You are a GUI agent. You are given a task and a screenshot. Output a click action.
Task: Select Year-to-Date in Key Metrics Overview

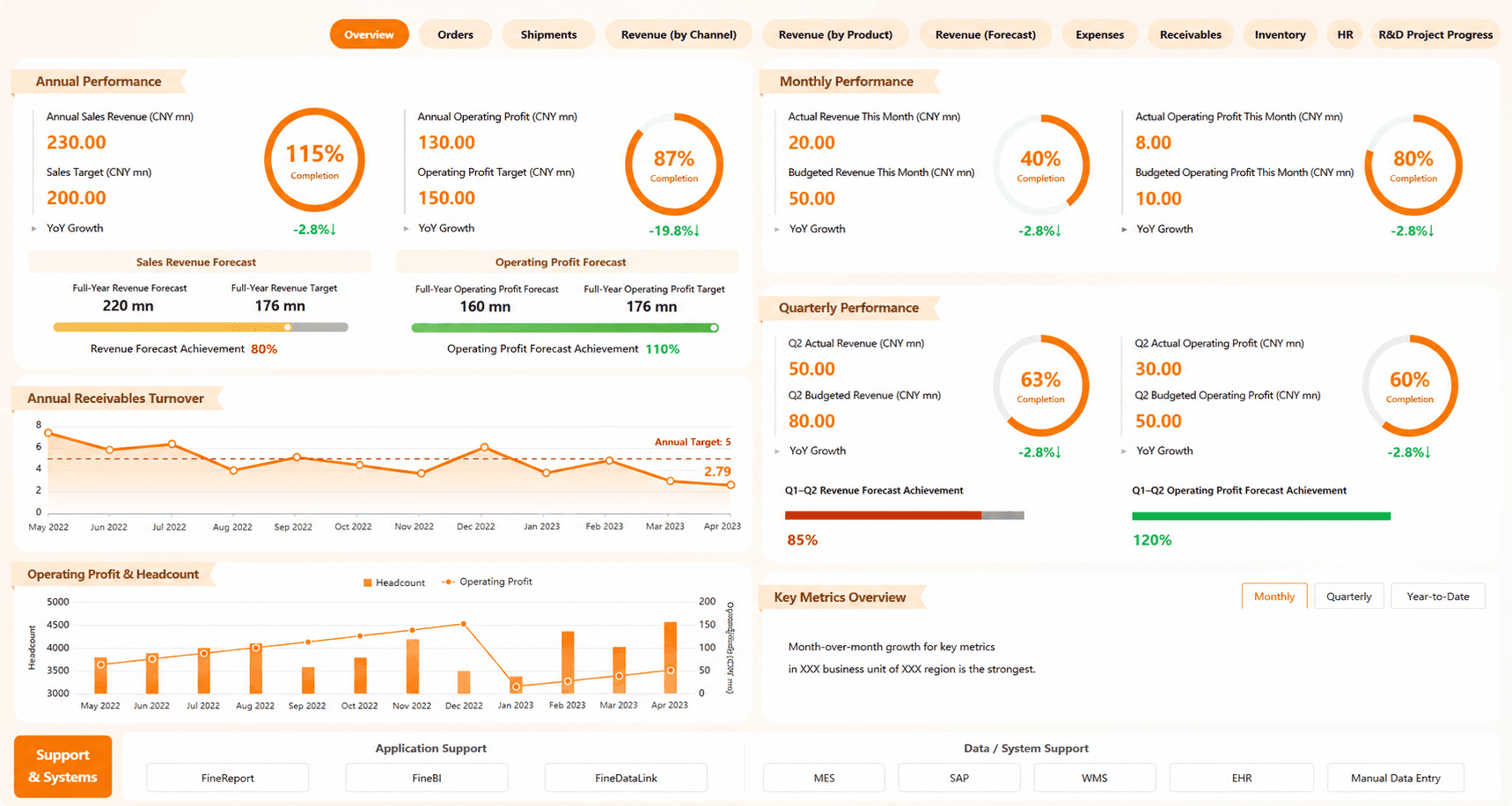pos(1437,597)
